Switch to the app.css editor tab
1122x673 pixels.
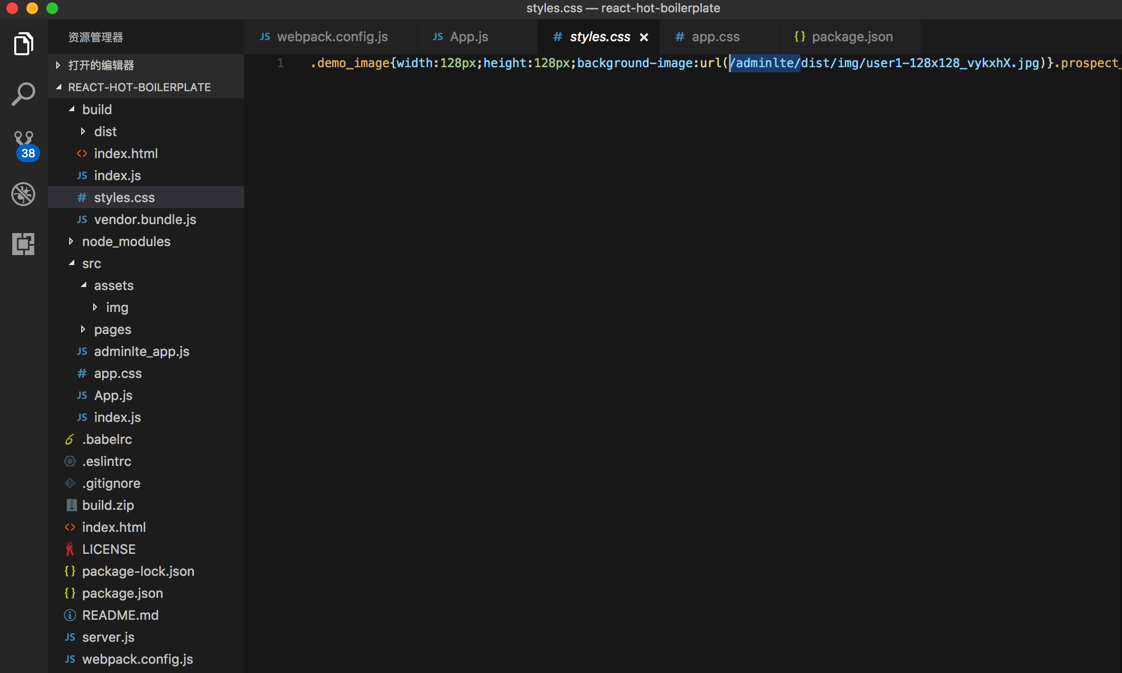coord(720,36)
